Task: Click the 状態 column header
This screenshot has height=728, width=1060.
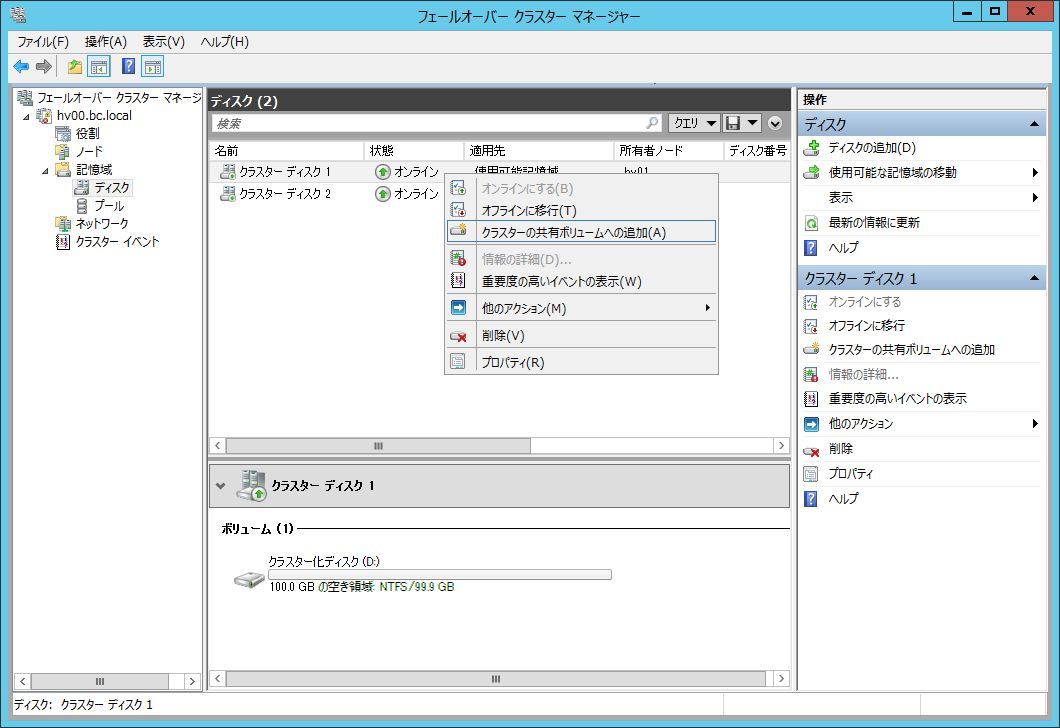Action: tap(414, 151)
